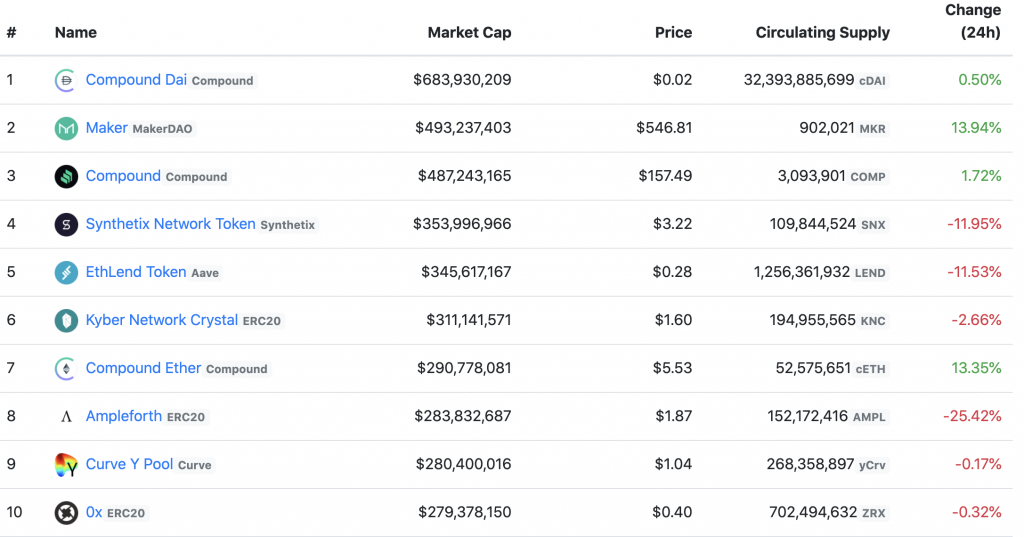
Task: Sort by the Name column header
Action: point(76,33)
